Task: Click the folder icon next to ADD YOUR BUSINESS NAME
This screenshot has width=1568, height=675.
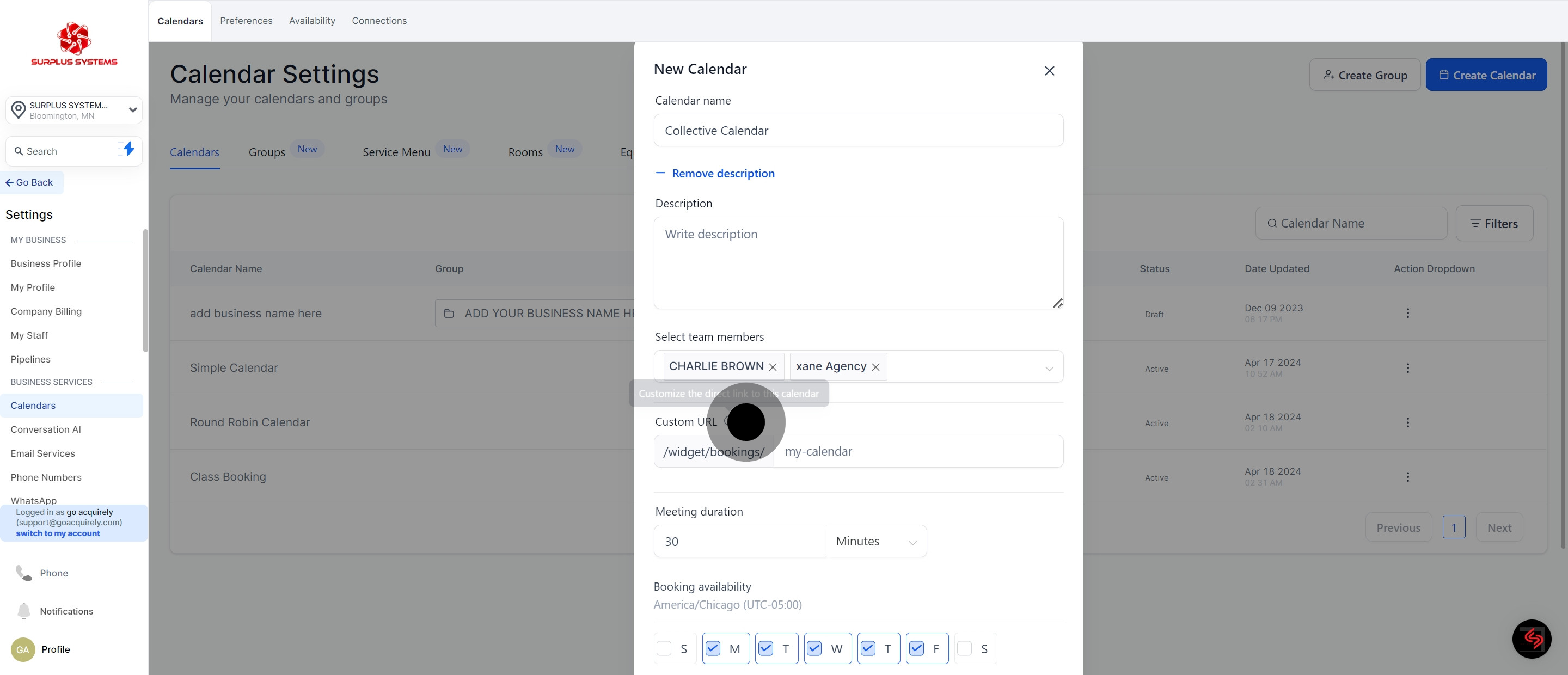Action: 449,313
